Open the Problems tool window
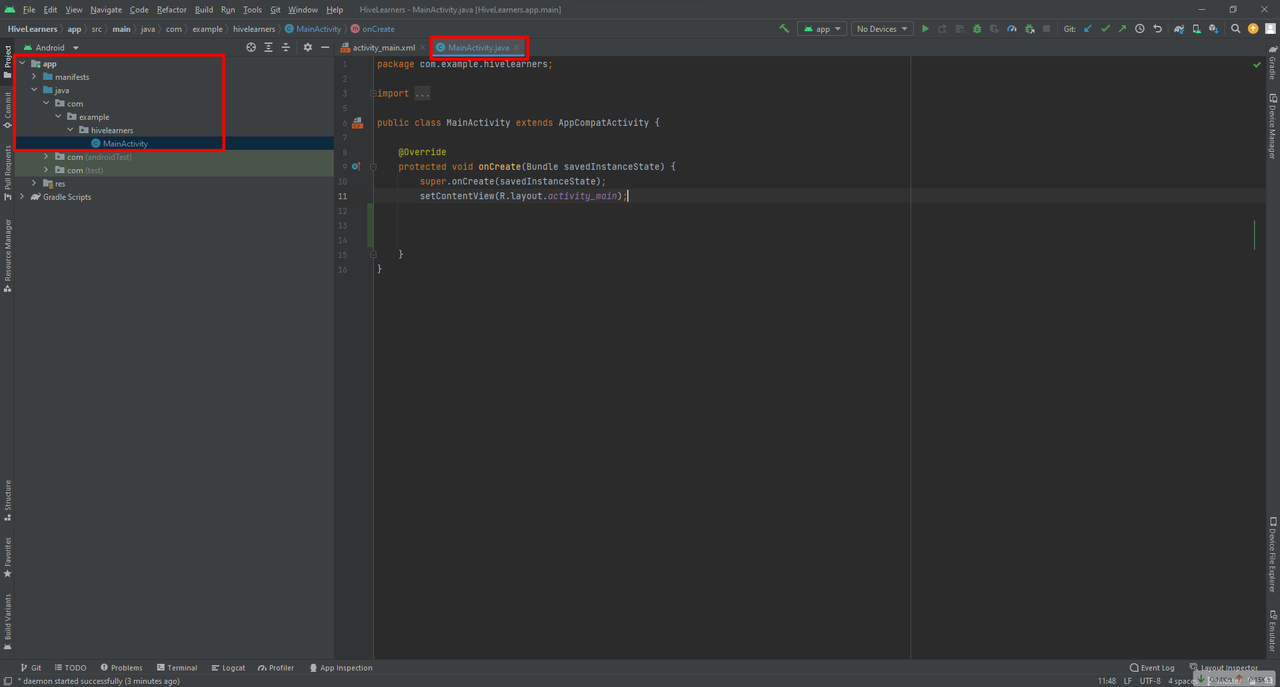Image resolution: width=1280 pixels, height=687 pixels. click(121, 668)
